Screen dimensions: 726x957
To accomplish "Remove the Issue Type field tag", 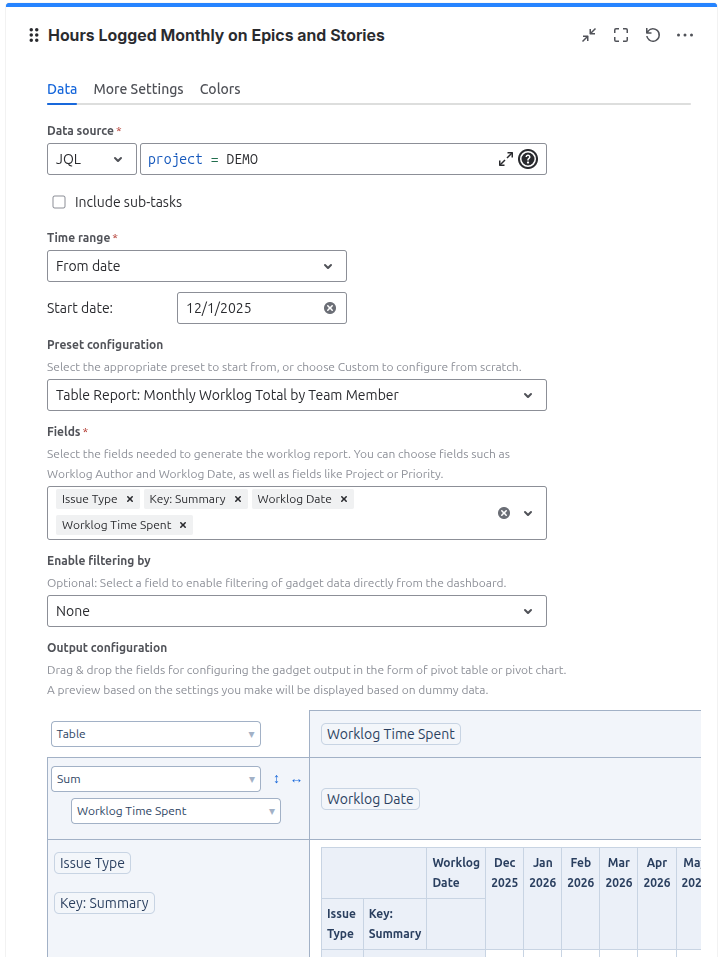I will pos(130,499).
